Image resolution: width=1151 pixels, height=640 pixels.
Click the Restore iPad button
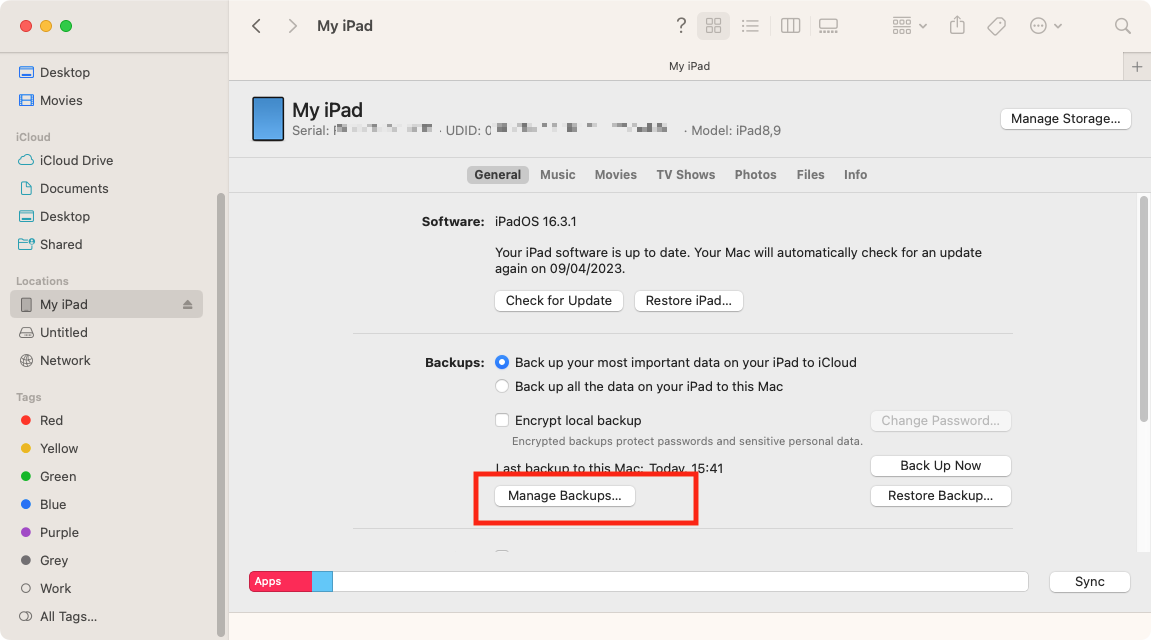point(689,301)
